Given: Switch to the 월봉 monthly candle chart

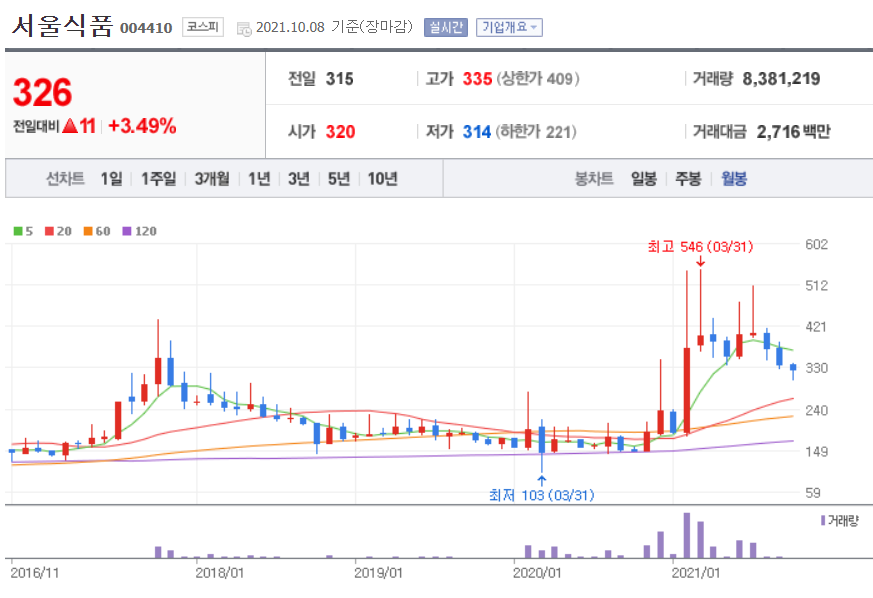Looking at the screenshot, I should tap(734, 179).
